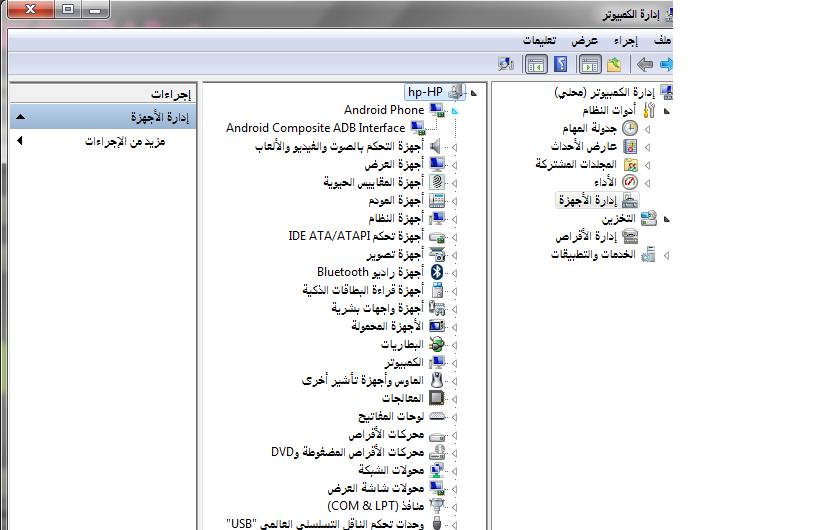This screenshot has height=530, width=819.
Task: Select إدارة الكمبيوتر (محلي) root item
Action: tap(604, 92)
